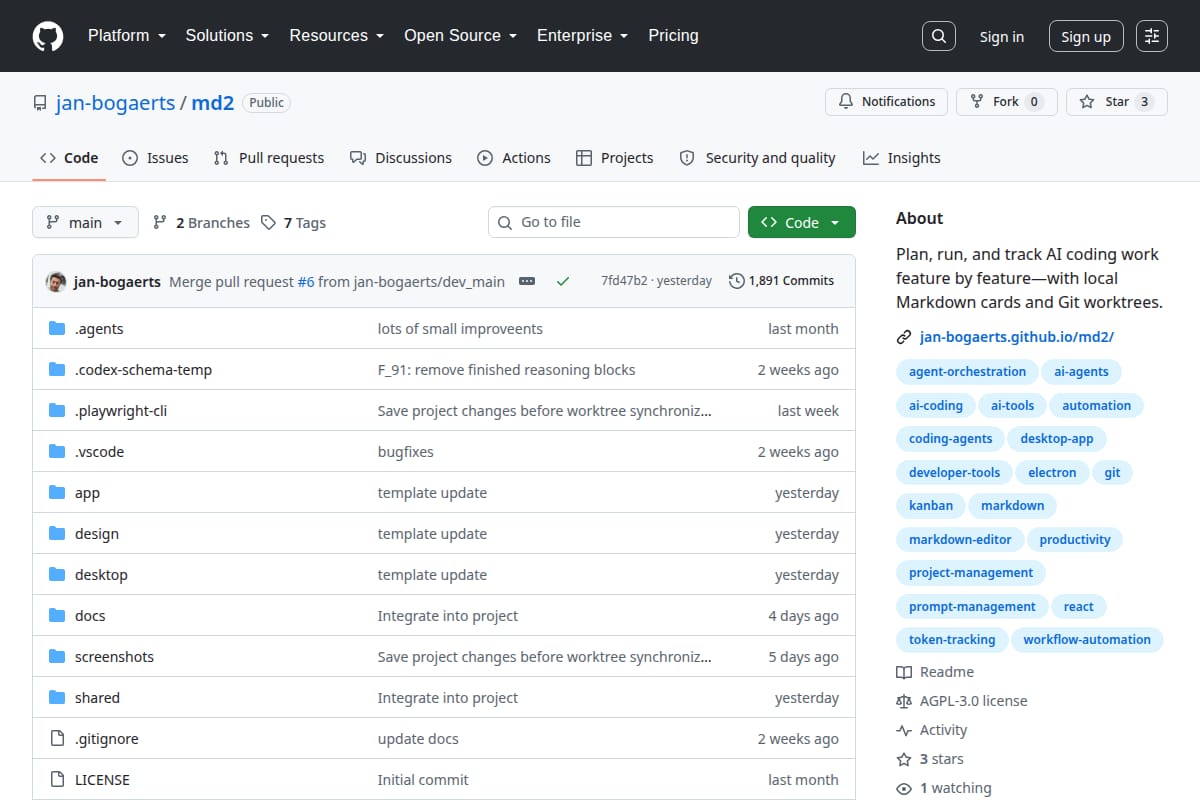Viewport: 1200px width, 800px height.
Task: Go to Pricing page
Action: click(673, 35)
